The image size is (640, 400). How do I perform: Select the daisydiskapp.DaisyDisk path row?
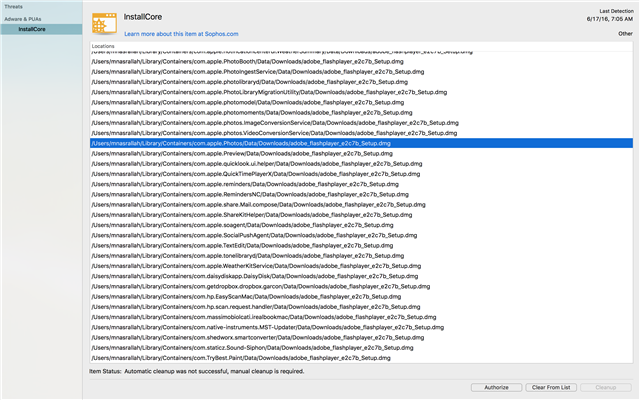[361, 276]
